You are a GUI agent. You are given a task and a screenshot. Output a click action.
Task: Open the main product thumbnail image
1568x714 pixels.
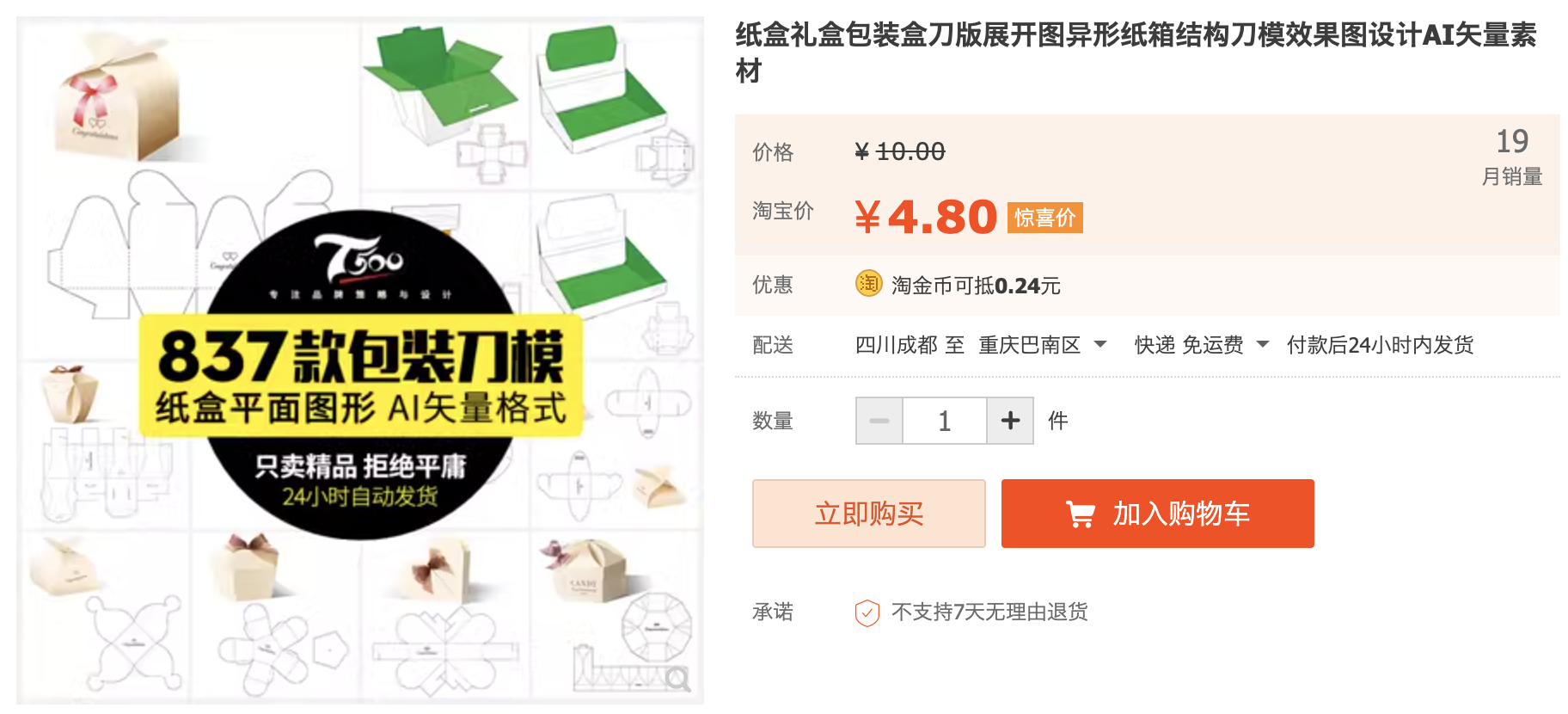click(x=360, y=360)
